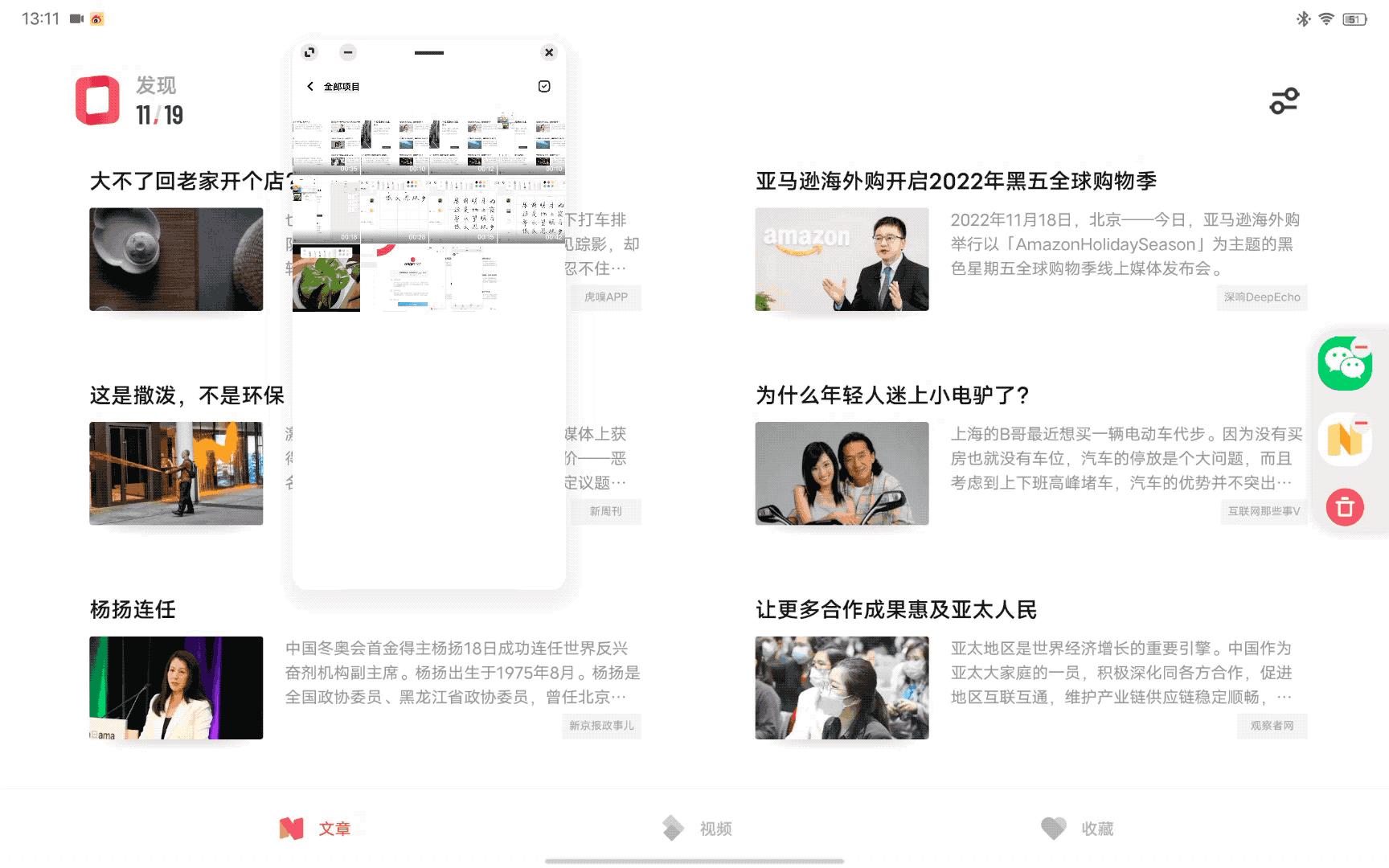
Task: Select the masked audience thumbnail
Action: pos(842,688)
